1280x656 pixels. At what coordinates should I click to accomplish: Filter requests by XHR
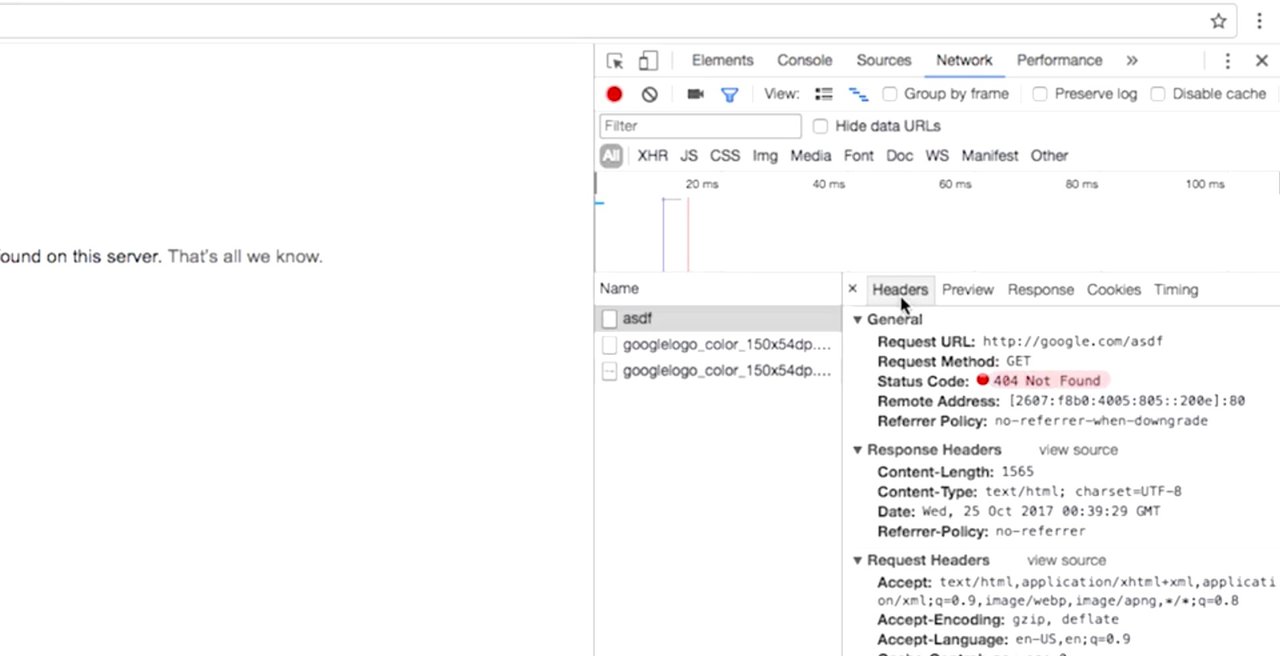pyautogui.click(x=652, y=156)
